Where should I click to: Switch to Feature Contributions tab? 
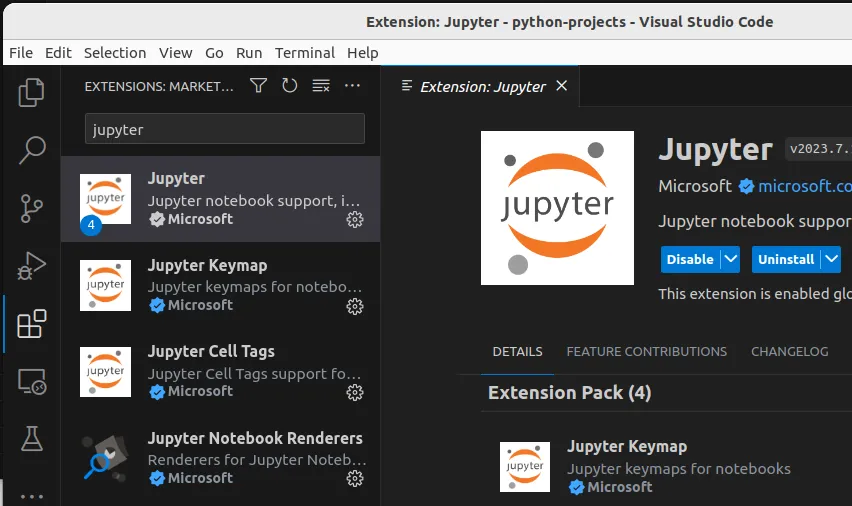pyautogui.click(x=646, y=352)
